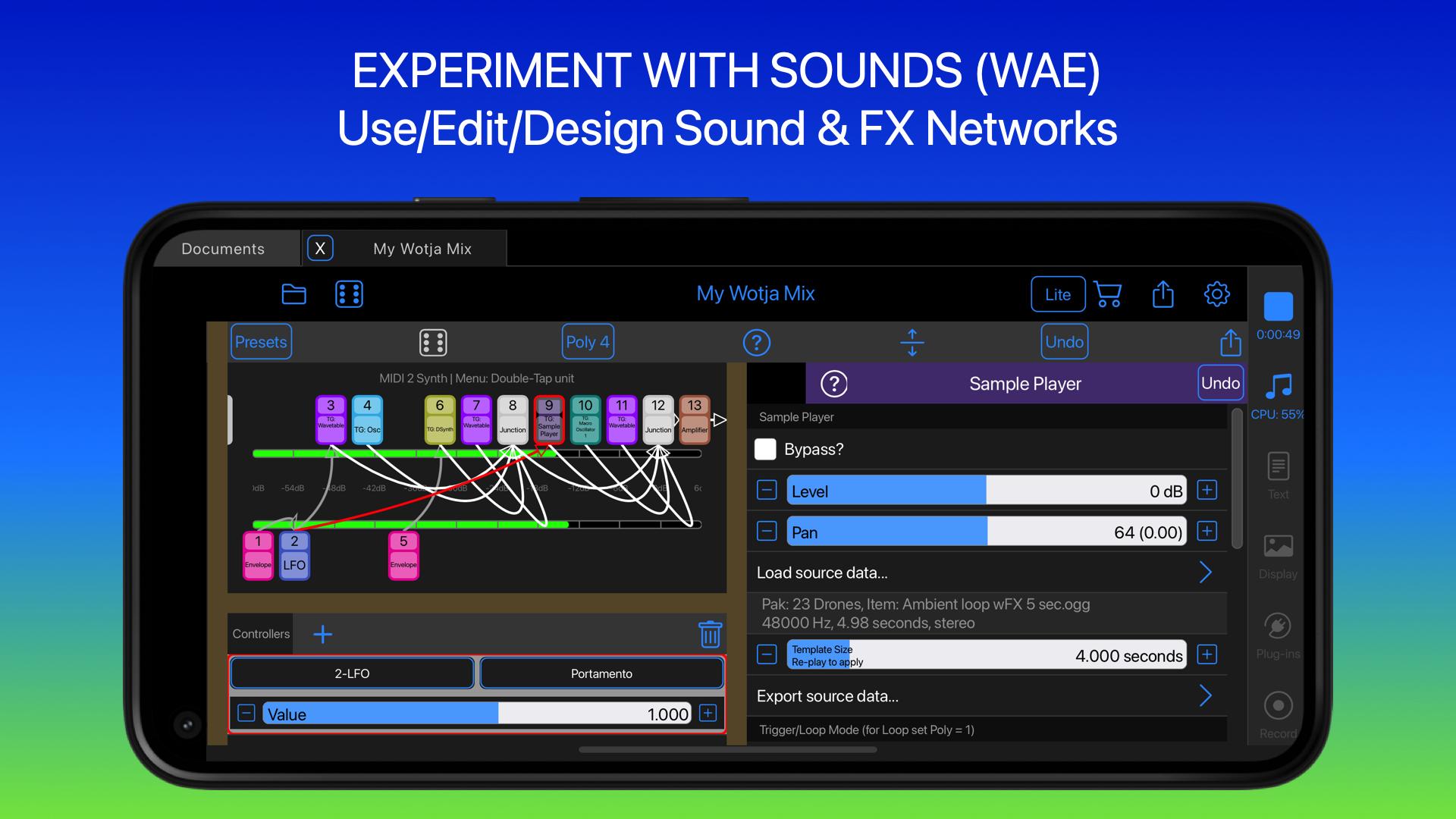1456x819 pixels.
Task: Increase Template Size with plus button
Action: (1207, 654)
